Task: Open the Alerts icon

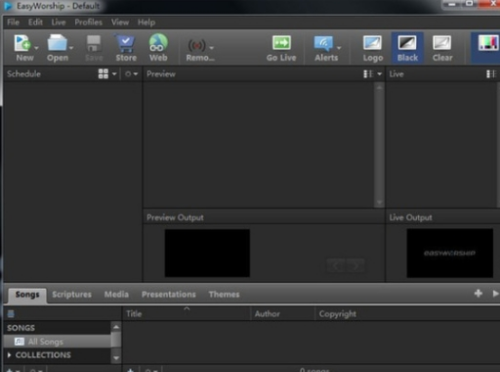Action: click(x=323, y=44)
